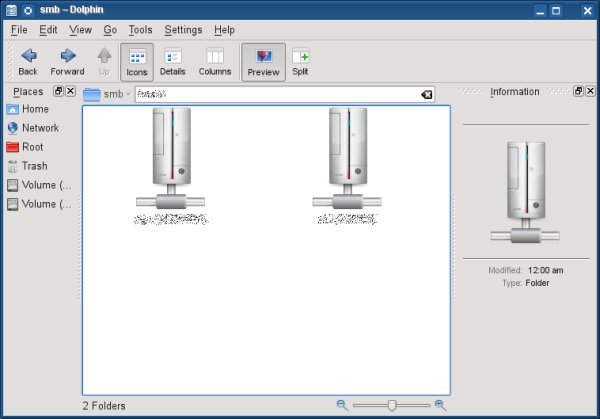Close the Places panel
The height and width of the screenshot is (419, 600).
70,92
